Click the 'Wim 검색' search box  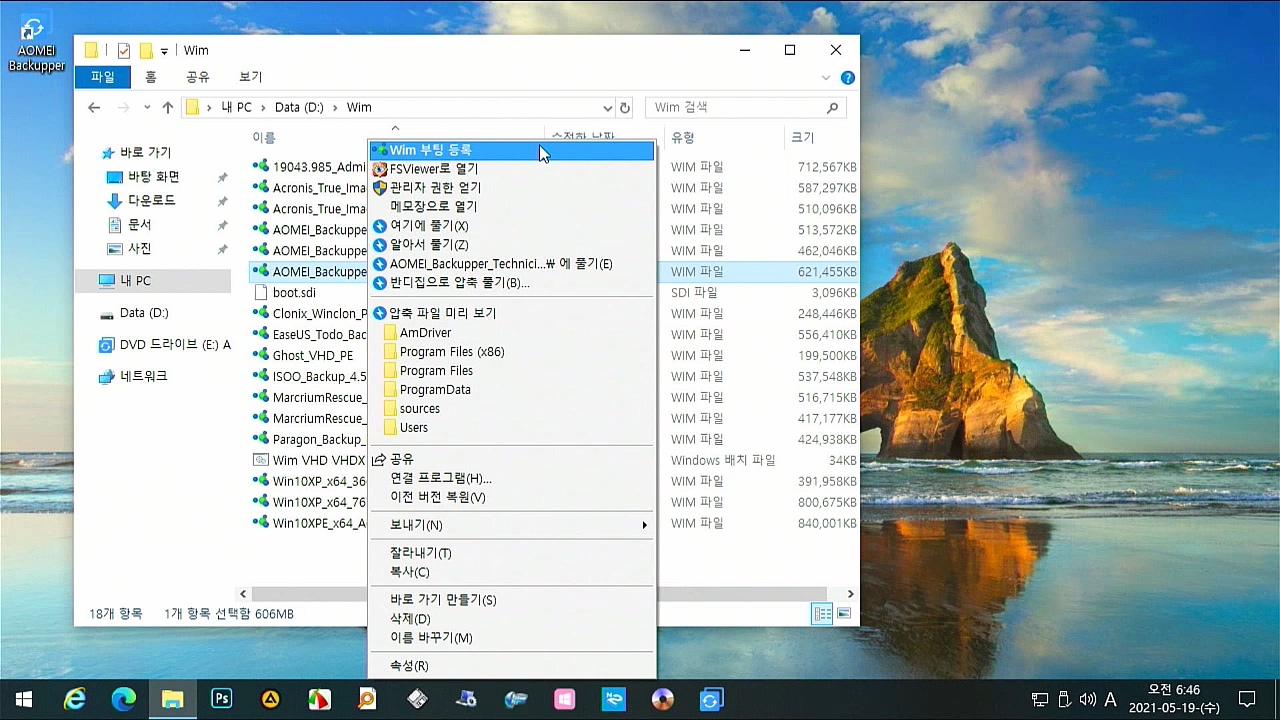click(745, 107)
